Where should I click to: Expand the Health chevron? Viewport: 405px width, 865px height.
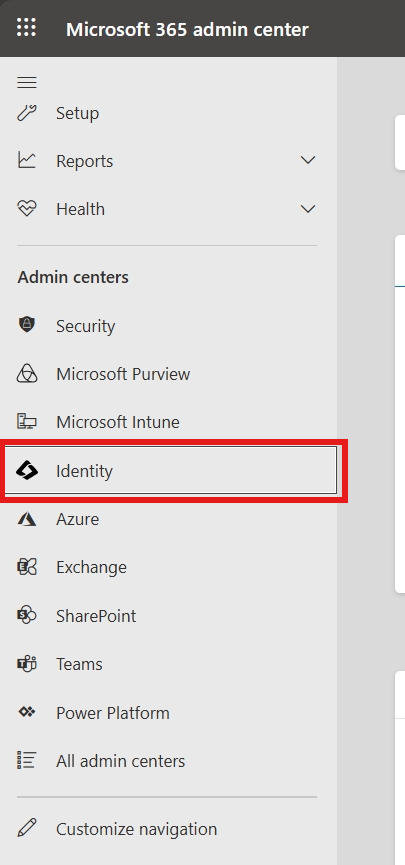(x=307, y=209)
